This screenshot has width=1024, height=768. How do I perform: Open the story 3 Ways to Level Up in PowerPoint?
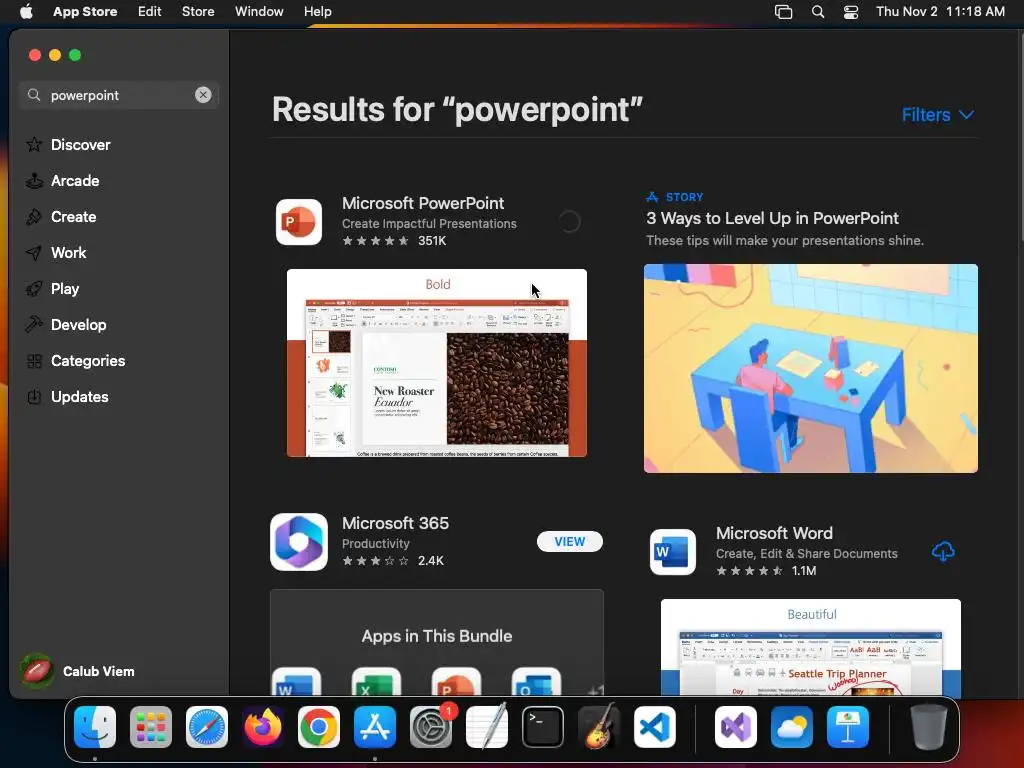[773, 218]
